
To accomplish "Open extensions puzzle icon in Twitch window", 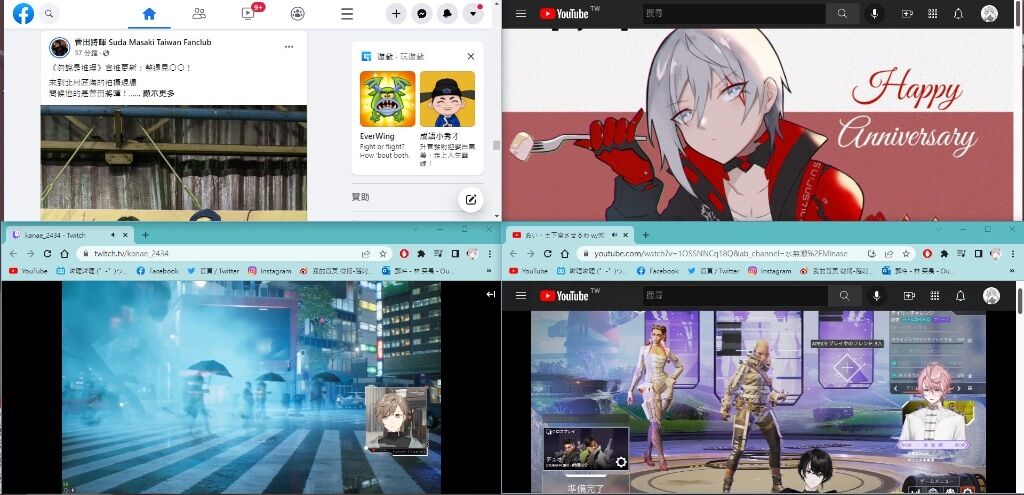I will click(x=422, y=253).
